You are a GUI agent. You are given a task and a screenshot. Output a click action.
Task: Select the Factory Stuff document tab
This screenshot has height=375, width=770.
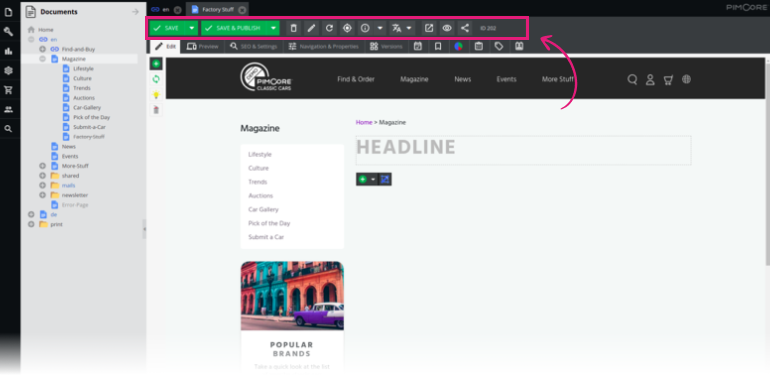[x=217, y=9]
